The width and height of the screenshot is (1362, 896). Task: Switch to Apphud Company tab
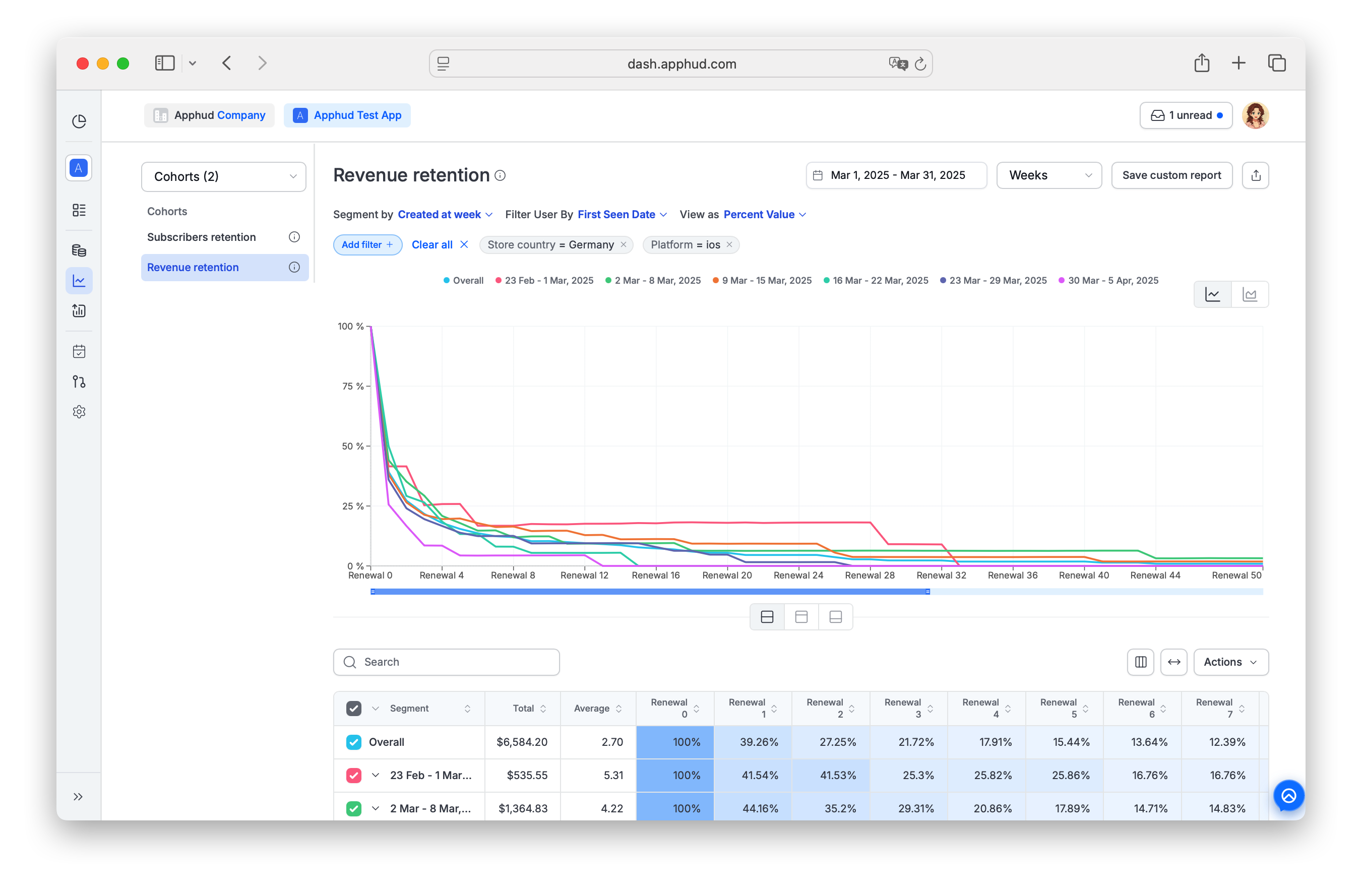tap(210, 115)
